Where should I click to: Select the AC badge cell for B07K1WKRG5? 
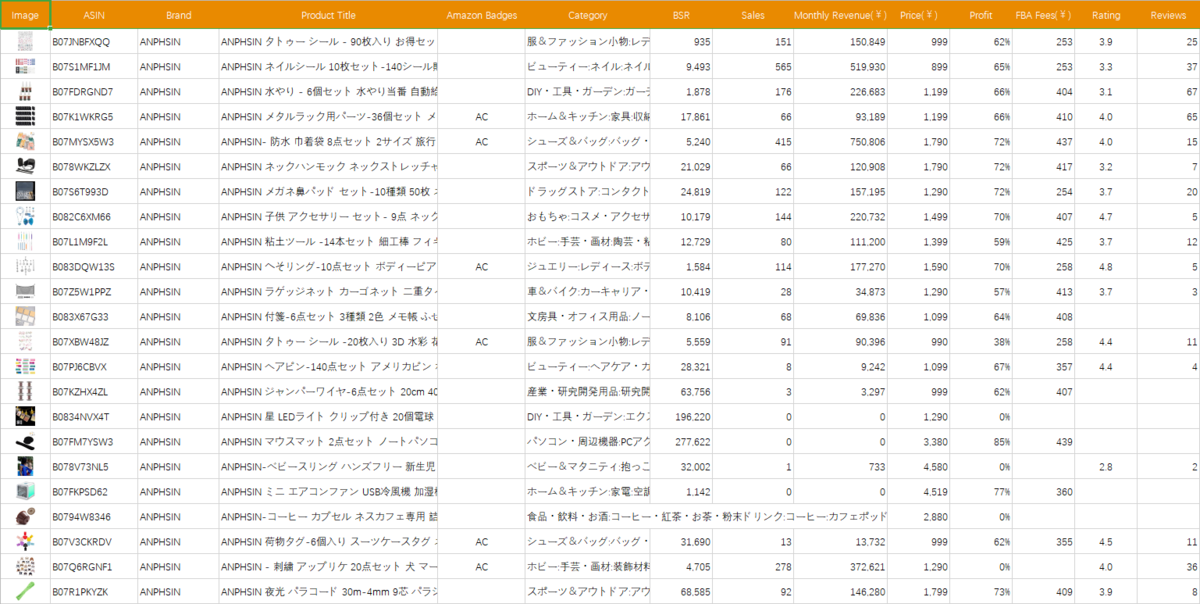[x=482, y=117]
